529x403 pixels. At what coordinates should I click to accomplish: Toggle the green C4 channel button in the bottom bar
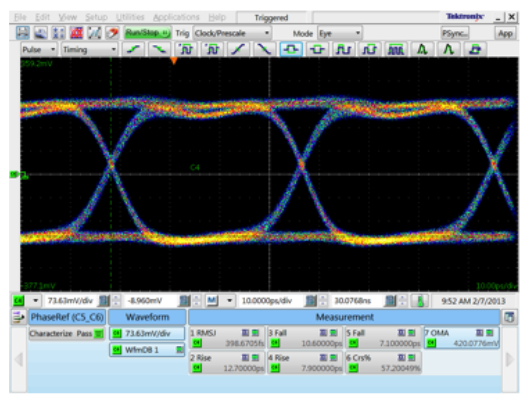[x=19, y=300]
